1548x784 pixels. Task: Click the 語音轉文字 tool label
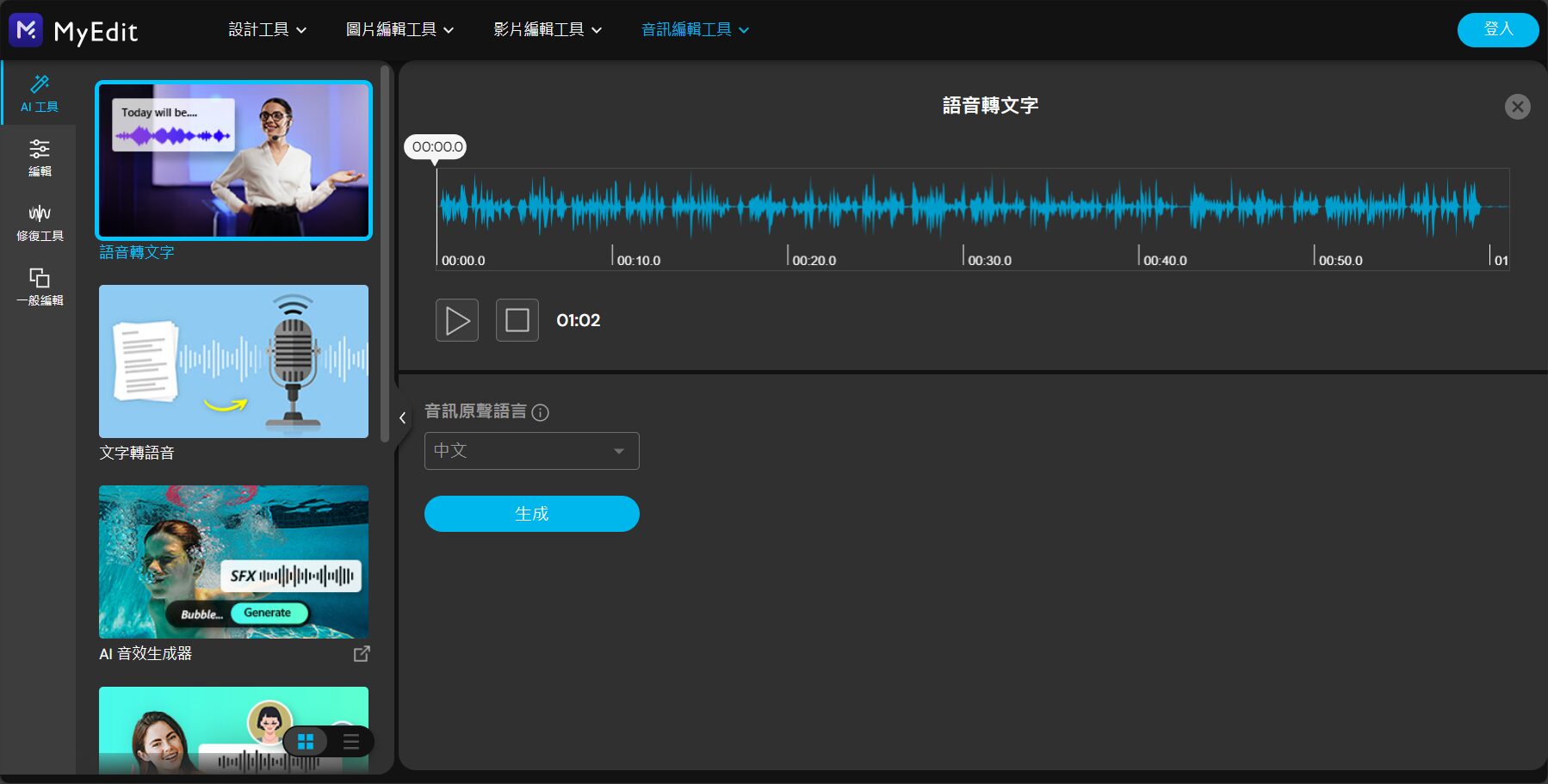[137, 252]
